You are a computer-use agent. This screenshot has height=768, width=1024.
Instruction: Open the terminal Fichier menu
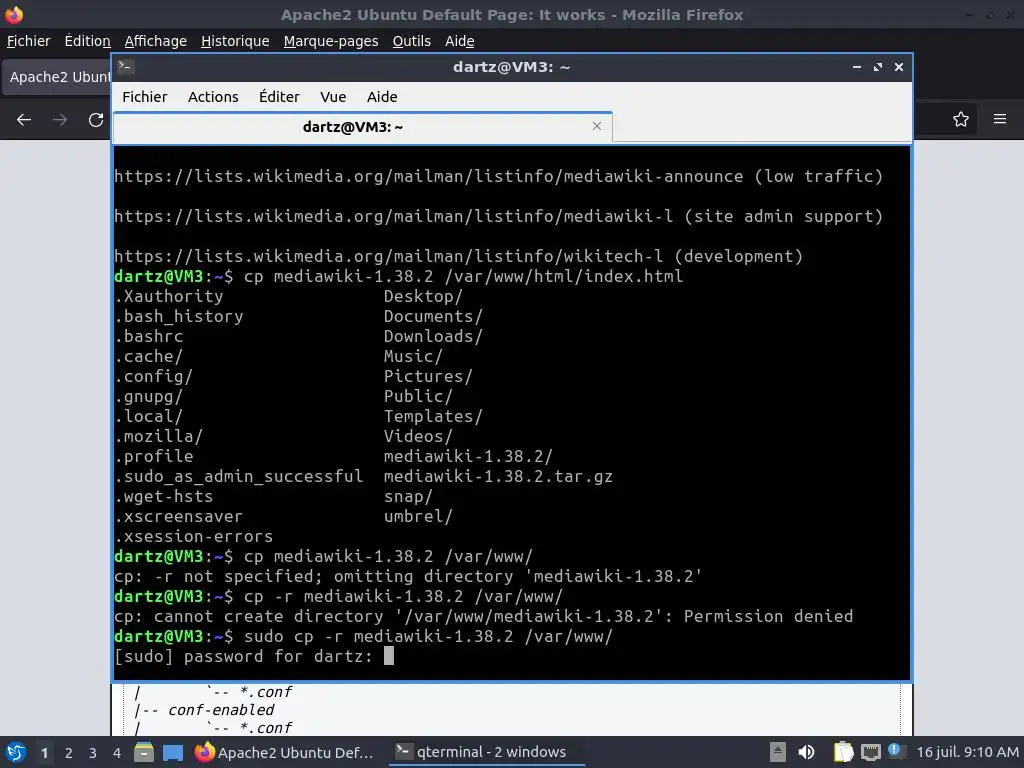[x=144, y=97]
